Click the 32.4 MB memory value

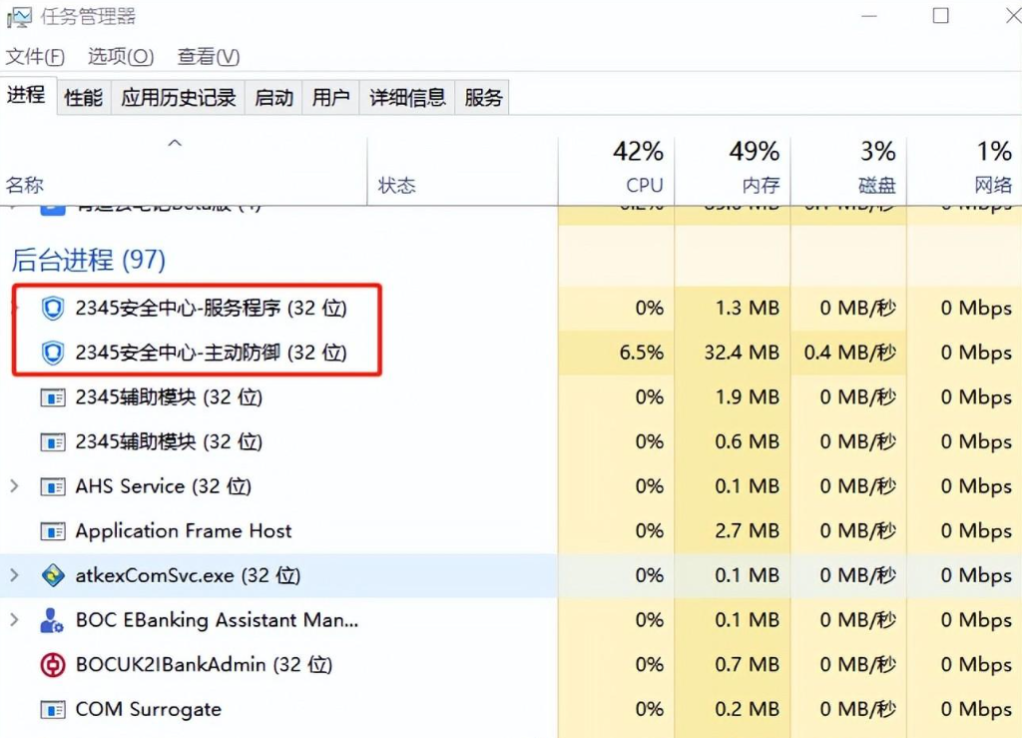pyautogui.click(x=742, y=353)
